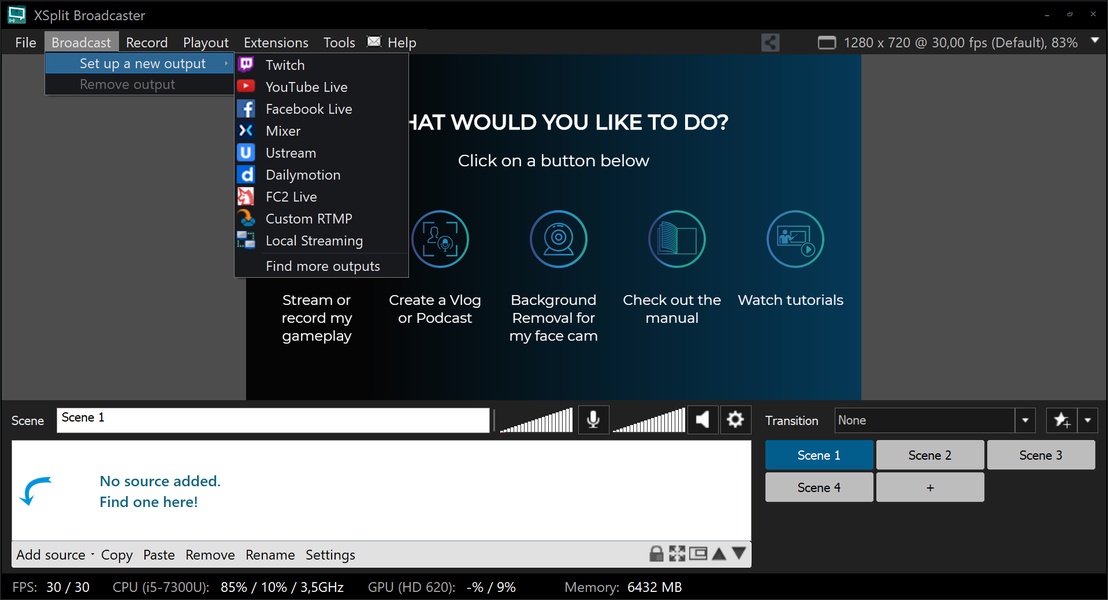Open the audio settings gear icon
The width and height of the screenshot is (1108, 600).
(x=735, y=420)
